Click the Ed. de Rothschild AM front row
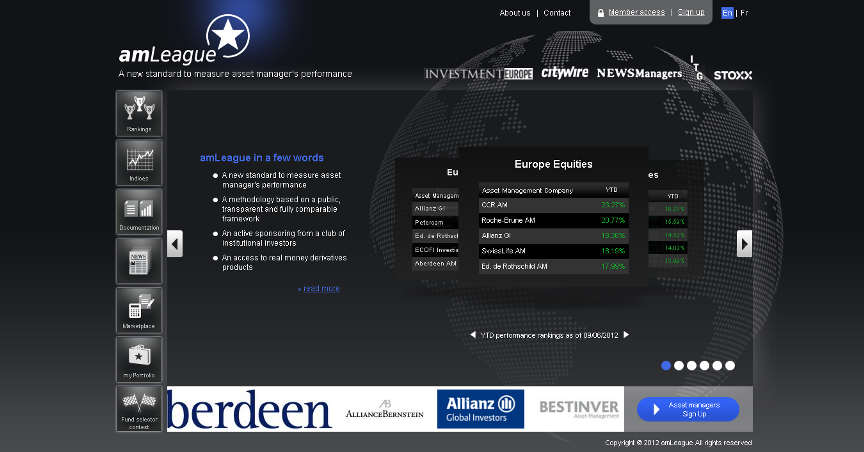Screen dimensions: 864x452 click(x=554, y=266)
